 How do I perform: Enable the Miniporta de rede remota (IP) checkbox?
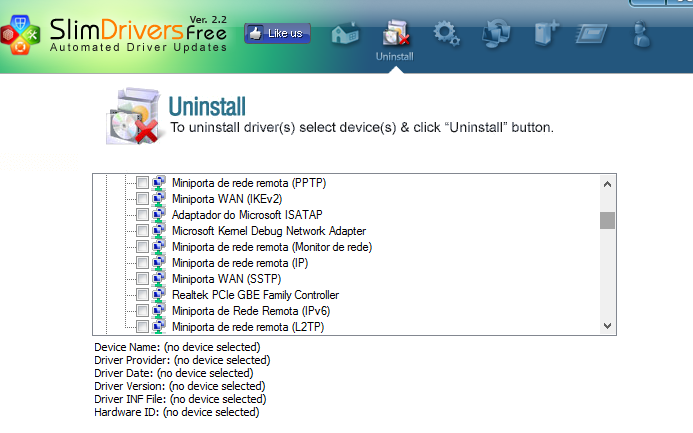tap(142, 262)
